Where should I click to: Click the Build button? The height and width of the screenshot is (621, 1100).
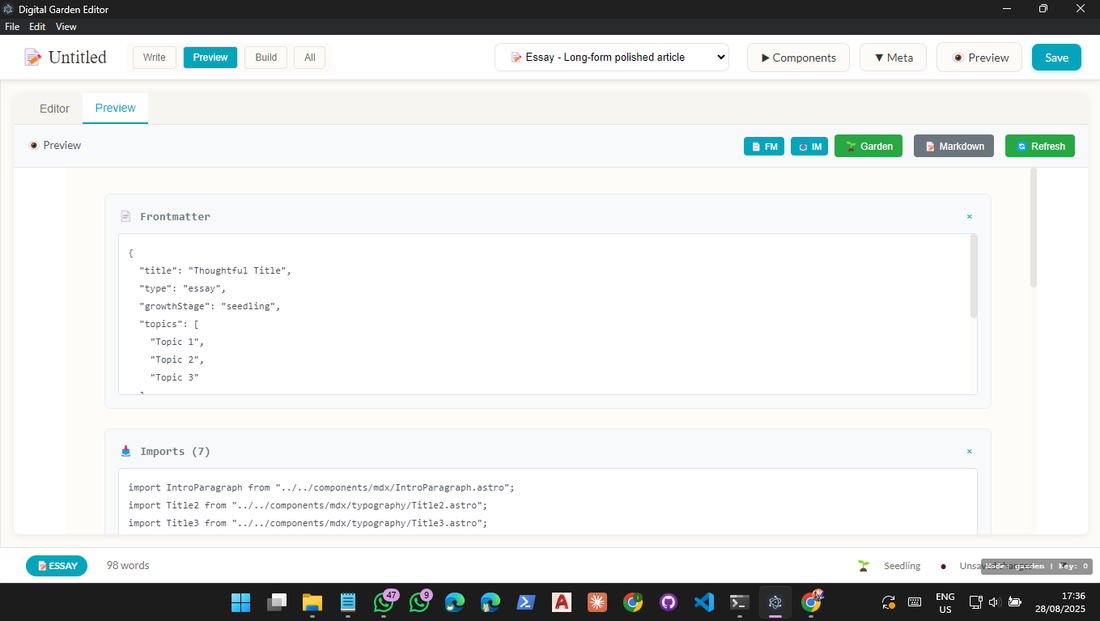click(265, 57)
